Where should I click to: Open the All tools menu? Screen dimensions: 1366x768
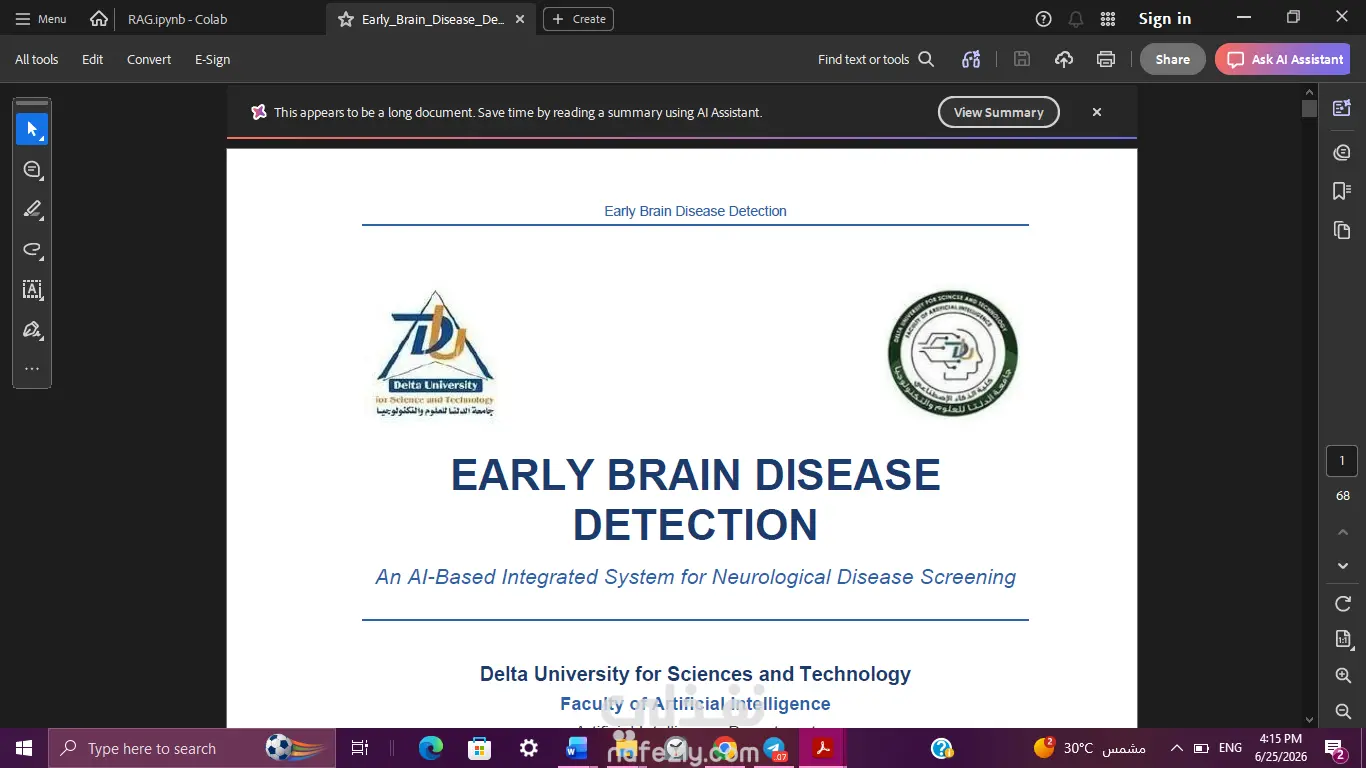tap(37, 59)
